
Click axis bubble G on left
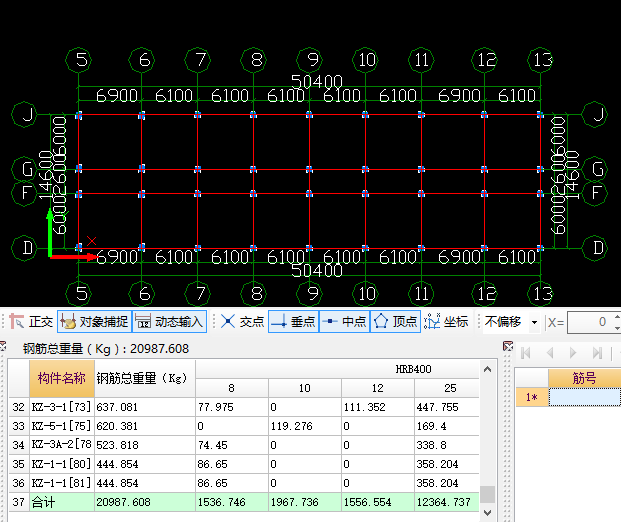(x=25, y=169)
